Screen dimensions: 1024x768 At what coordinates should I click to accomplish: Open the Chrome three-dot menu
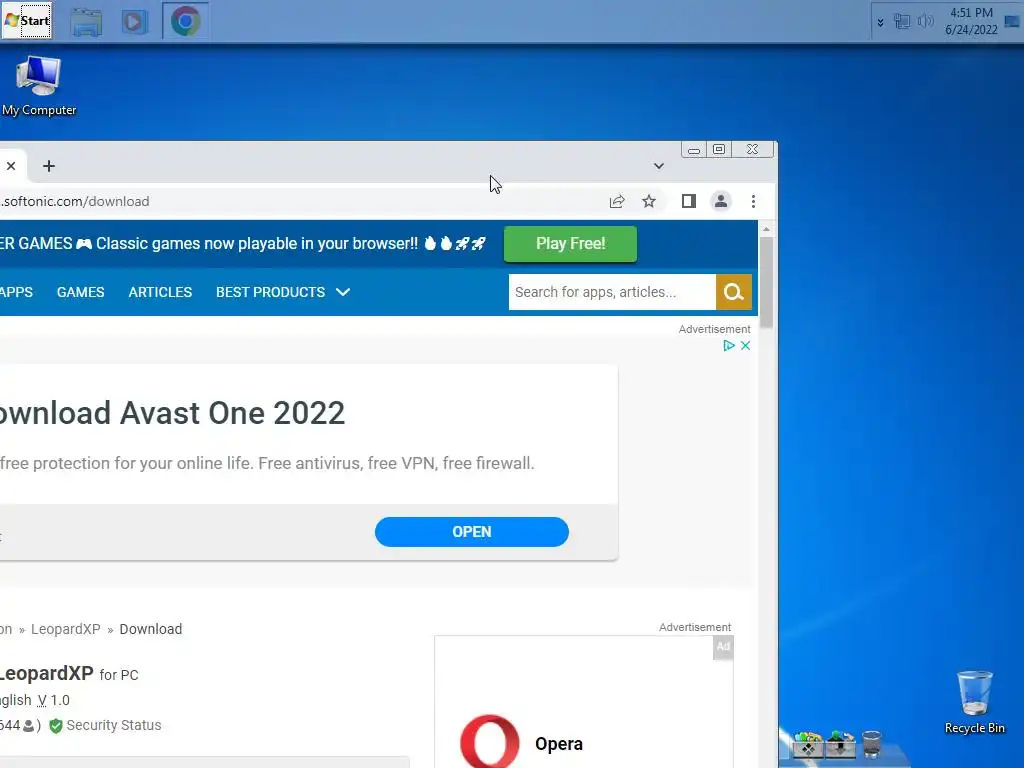click(753, 201)
